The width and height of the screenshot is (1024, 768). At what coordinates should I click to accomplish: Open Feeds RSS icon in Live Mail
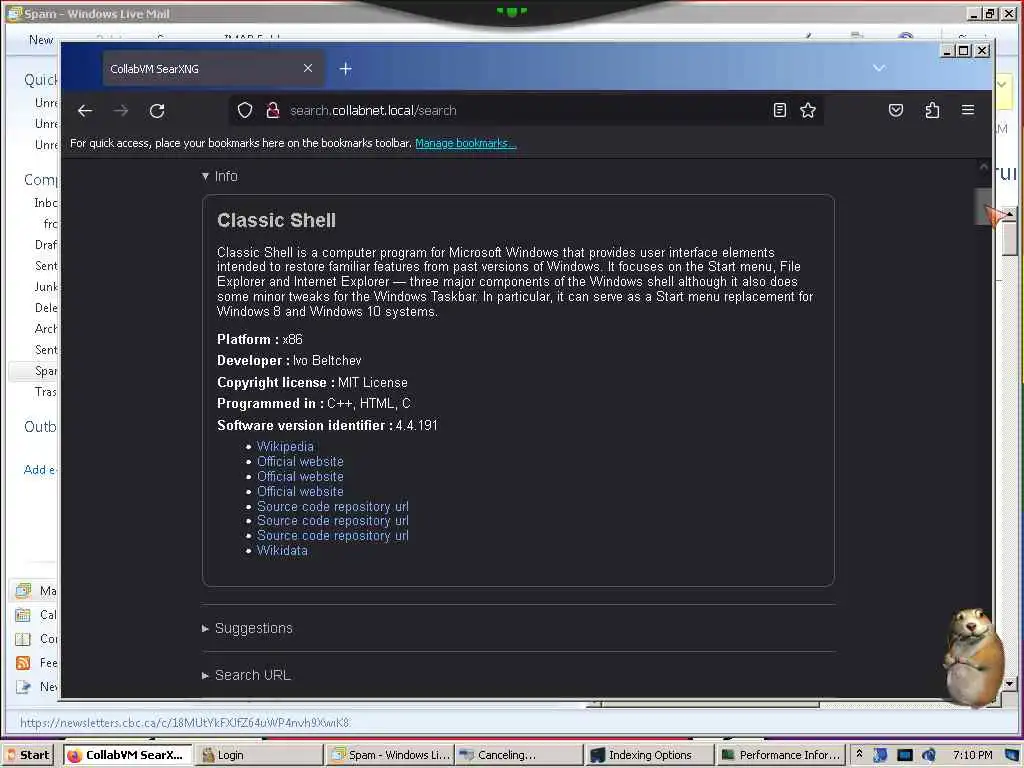click(x=23, y=663)
